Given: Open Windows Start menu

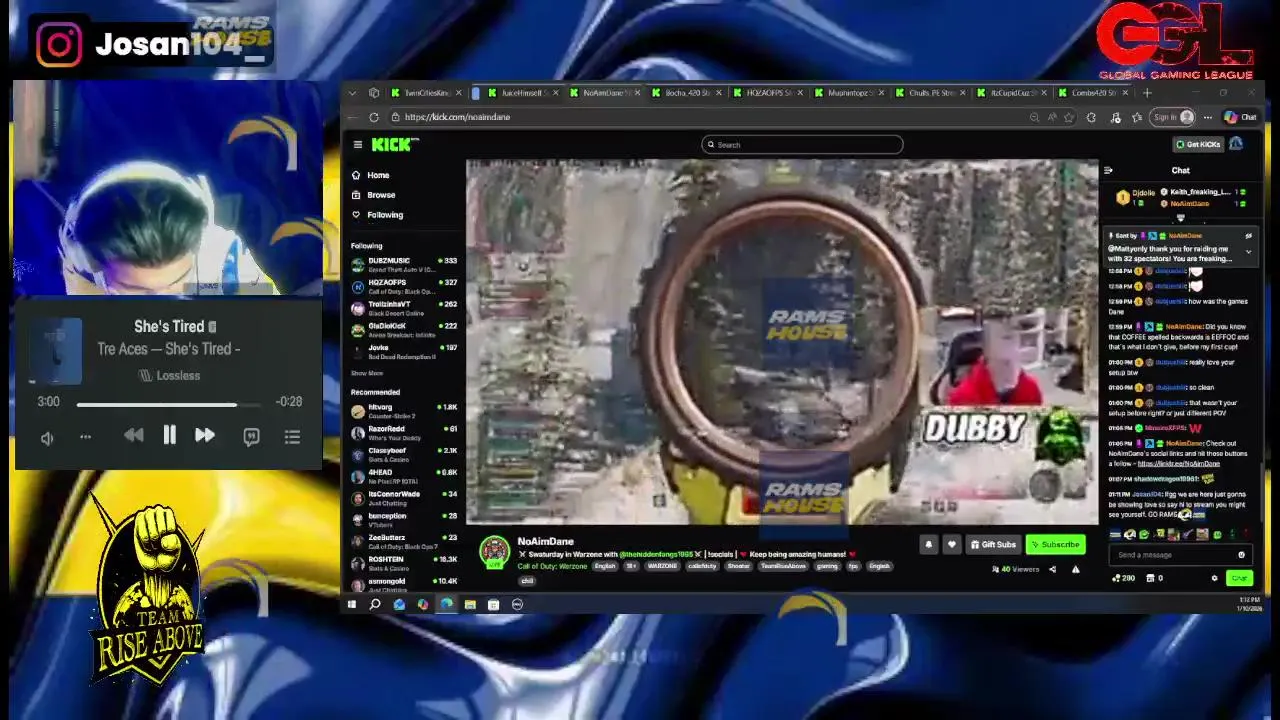Looking at the screenshot, I should point(351,604).
